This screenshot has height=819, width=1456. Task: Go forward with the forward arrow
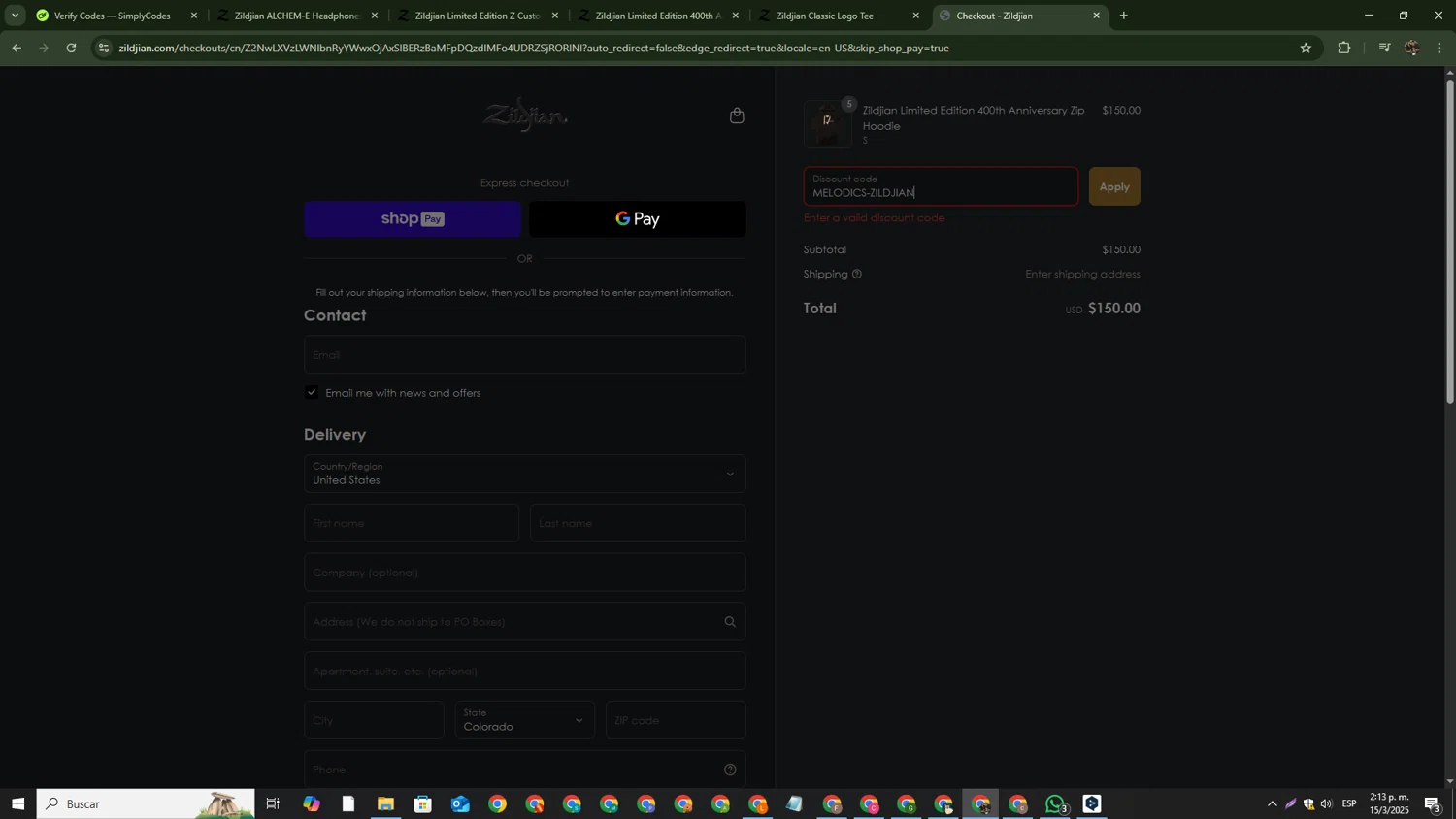[x=44, y=48]
